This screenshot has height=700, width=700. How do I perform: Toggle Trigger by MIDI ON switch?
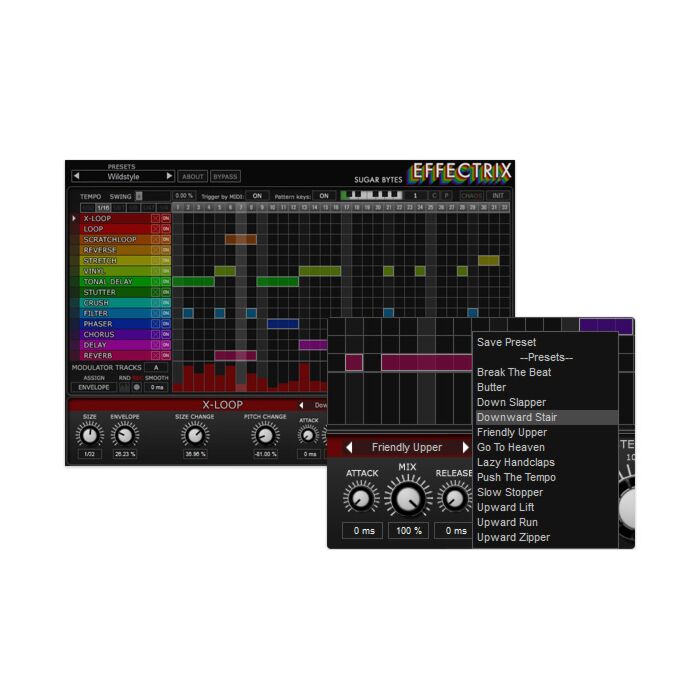point(257,196)
